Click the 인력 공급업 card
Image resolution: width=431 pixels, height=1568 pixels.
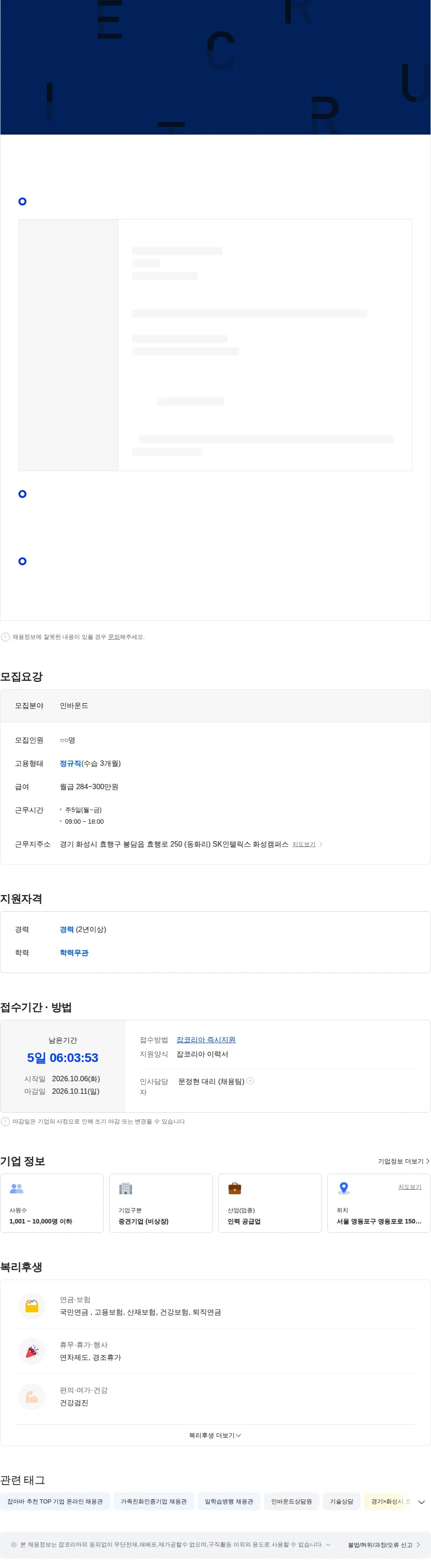(x=270, y=1203)
